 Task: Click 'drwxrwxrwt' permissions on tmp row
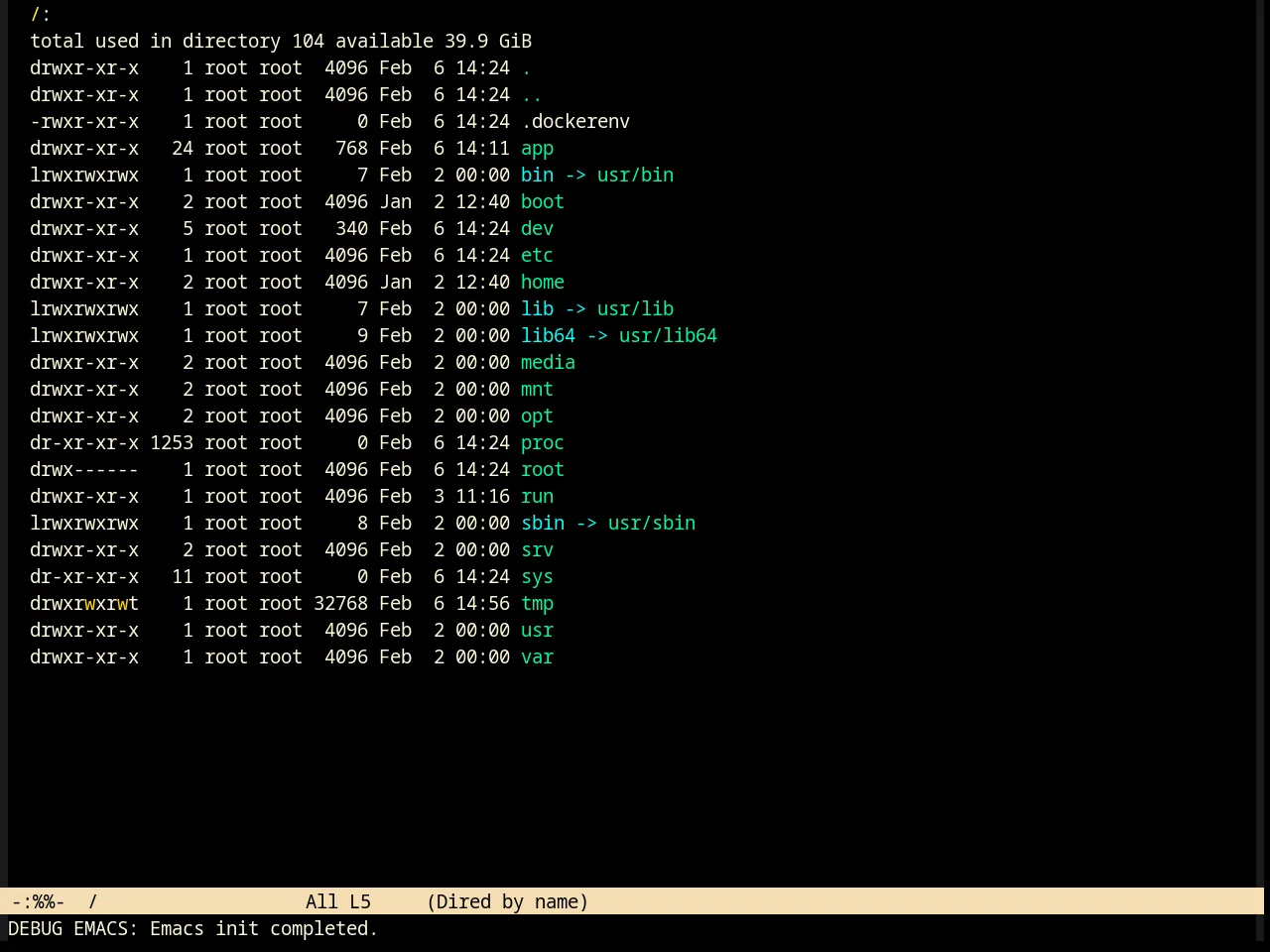[84, 604]
